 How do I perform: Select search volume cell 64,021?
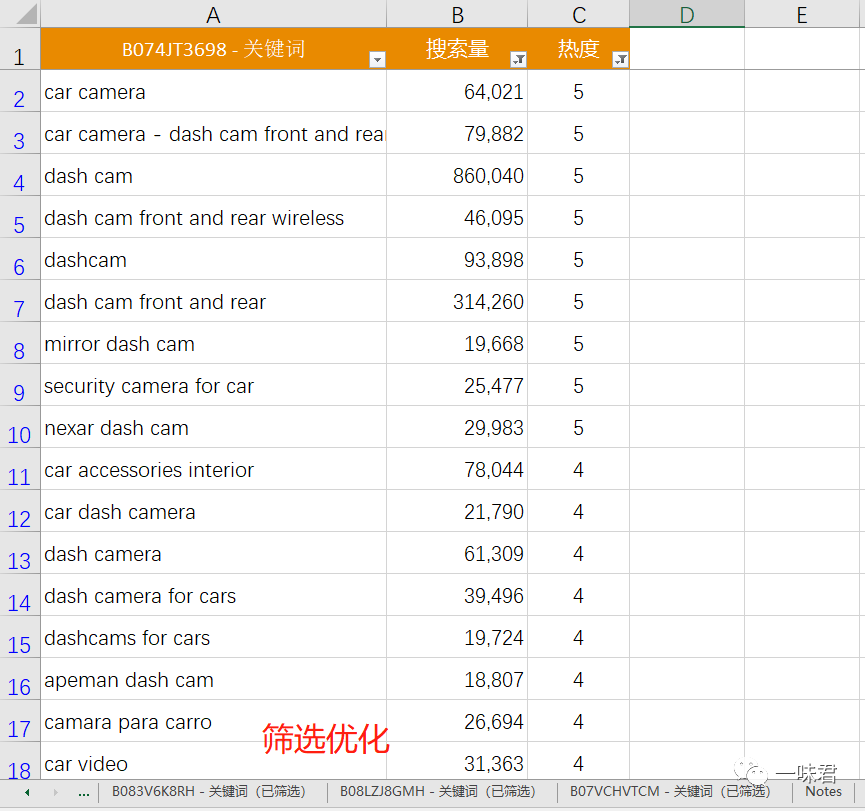click(457, 91)
